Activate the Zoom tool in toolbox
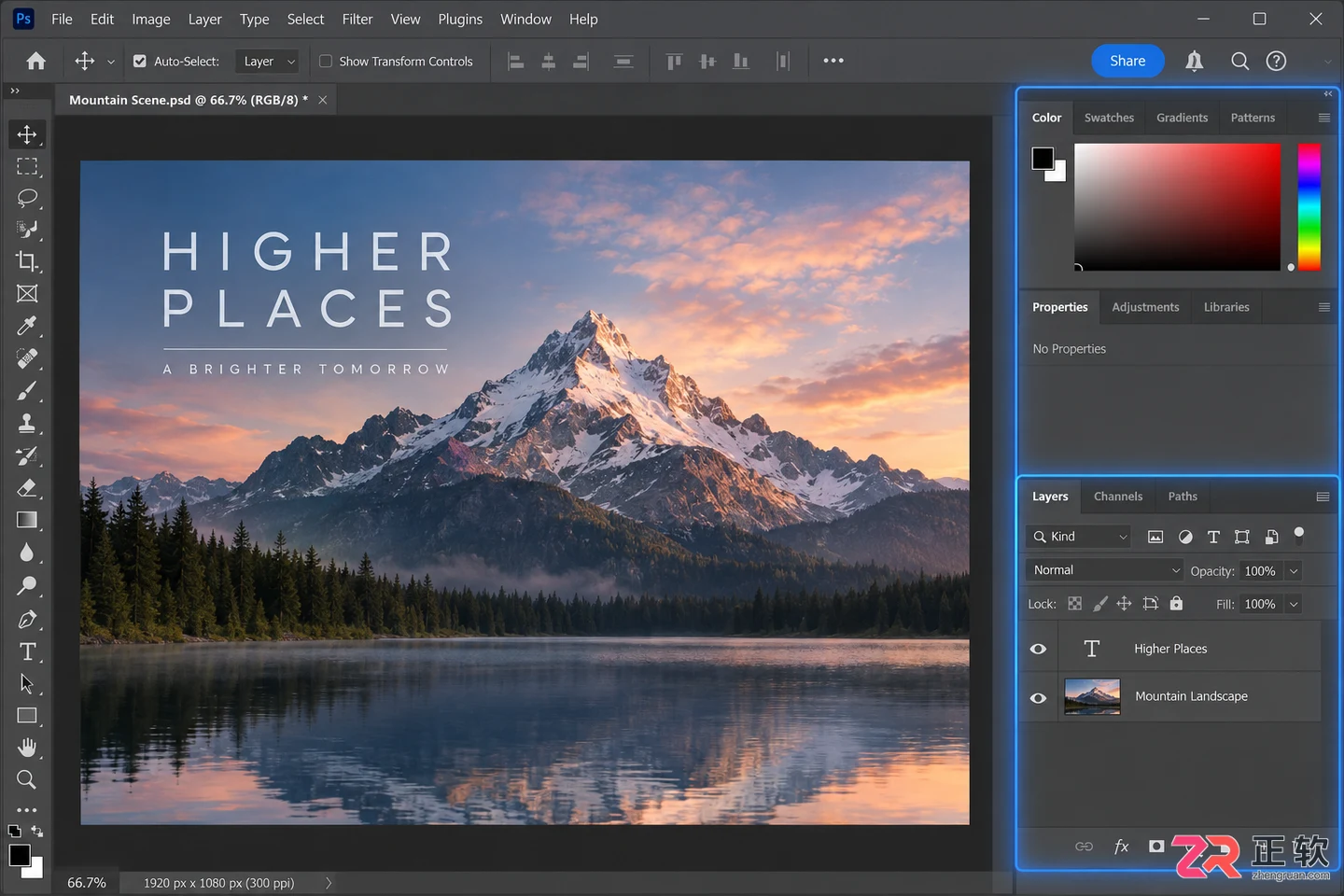Viewport: 1344px width, 896px height. coord(27,779)
